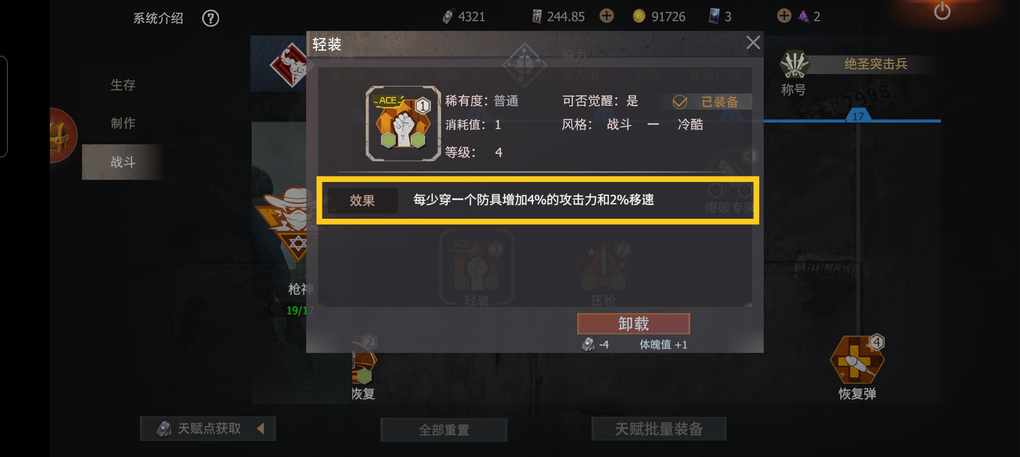Viewport: 1020px width, 457px height.
Task: Tap the power icon in top corner
Action: [x=942, y=11]
